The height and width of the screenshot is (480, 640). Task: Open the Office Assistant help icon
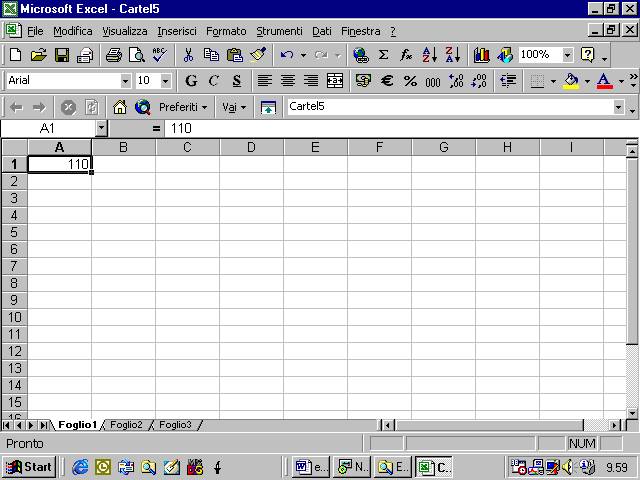(x=588, y=55)
